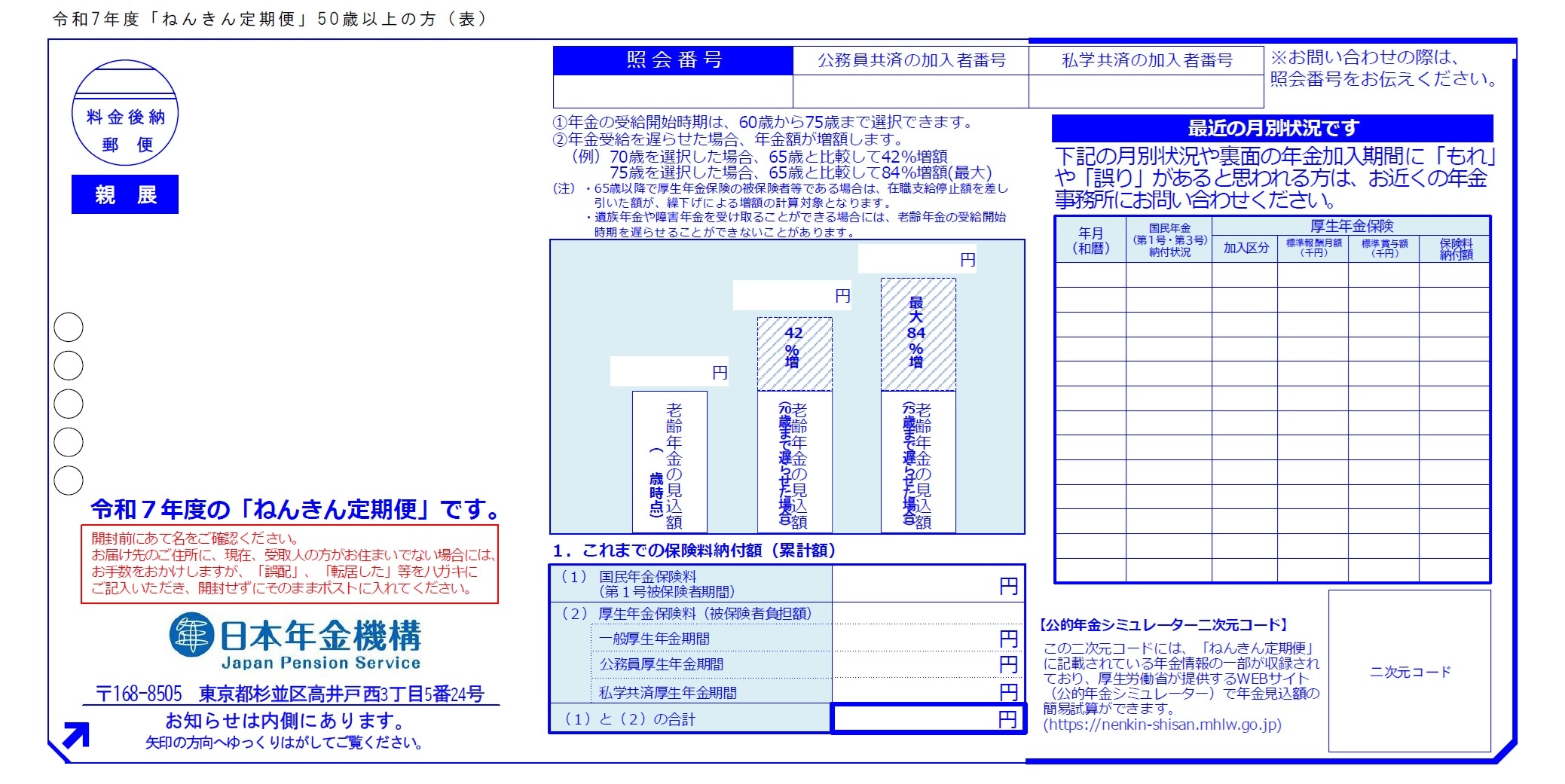Click the blue diagonal arrow icon
This screenshot has width=1565, height=784.
point(76,734)
